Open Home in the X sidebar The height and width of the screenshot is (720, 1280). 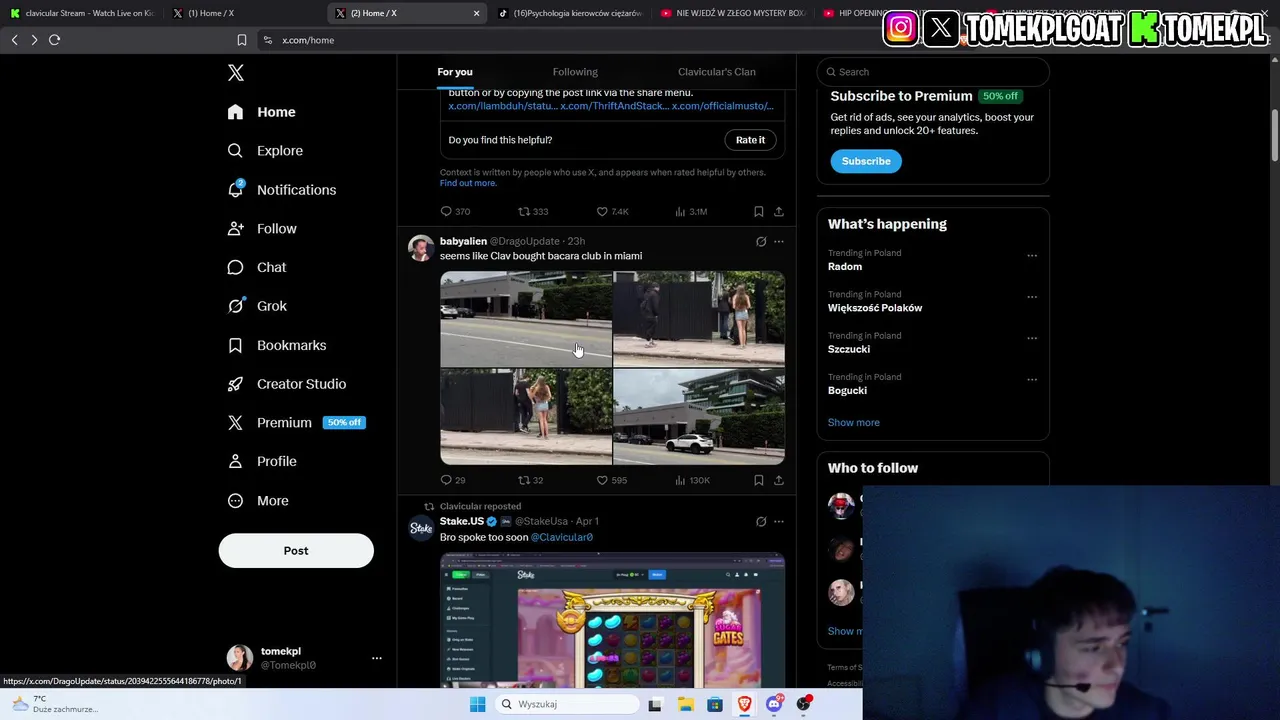click(261, 112)
